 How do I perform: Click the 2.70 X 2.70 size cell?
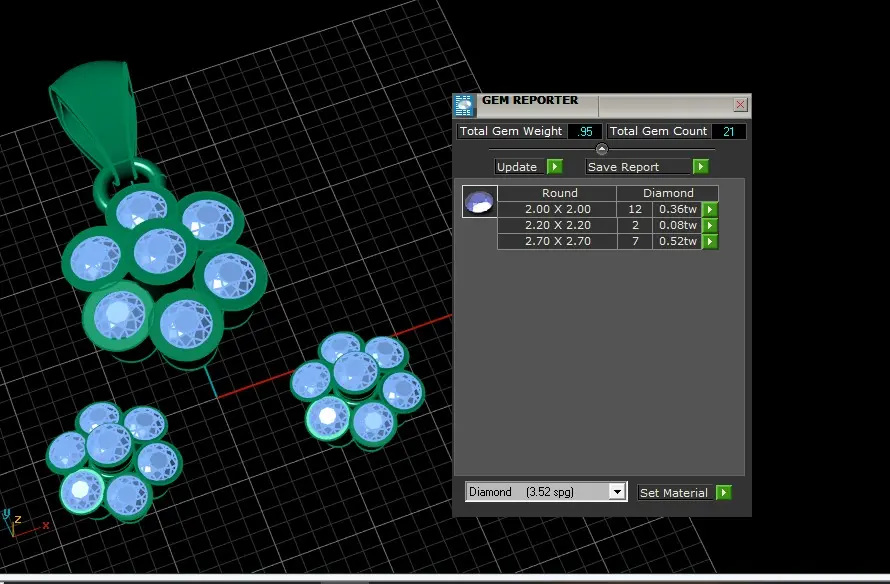click(x=557, y=241)
